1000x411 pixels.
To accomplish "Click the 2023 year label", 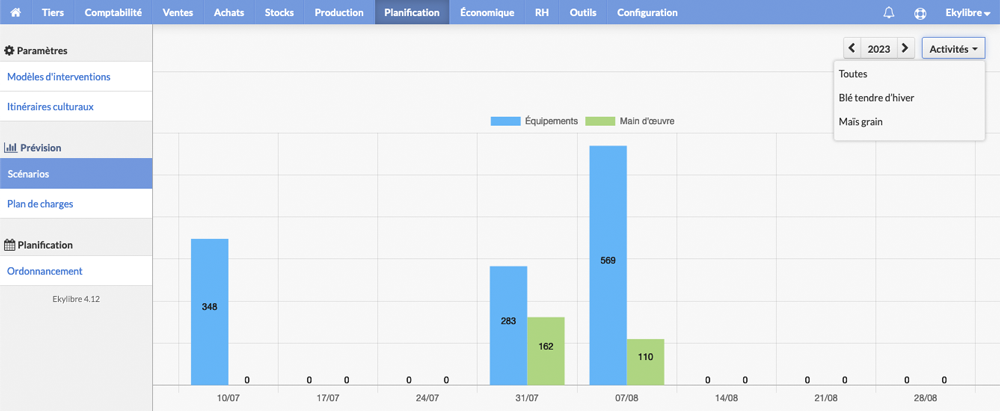I will (x=879, y=49).
